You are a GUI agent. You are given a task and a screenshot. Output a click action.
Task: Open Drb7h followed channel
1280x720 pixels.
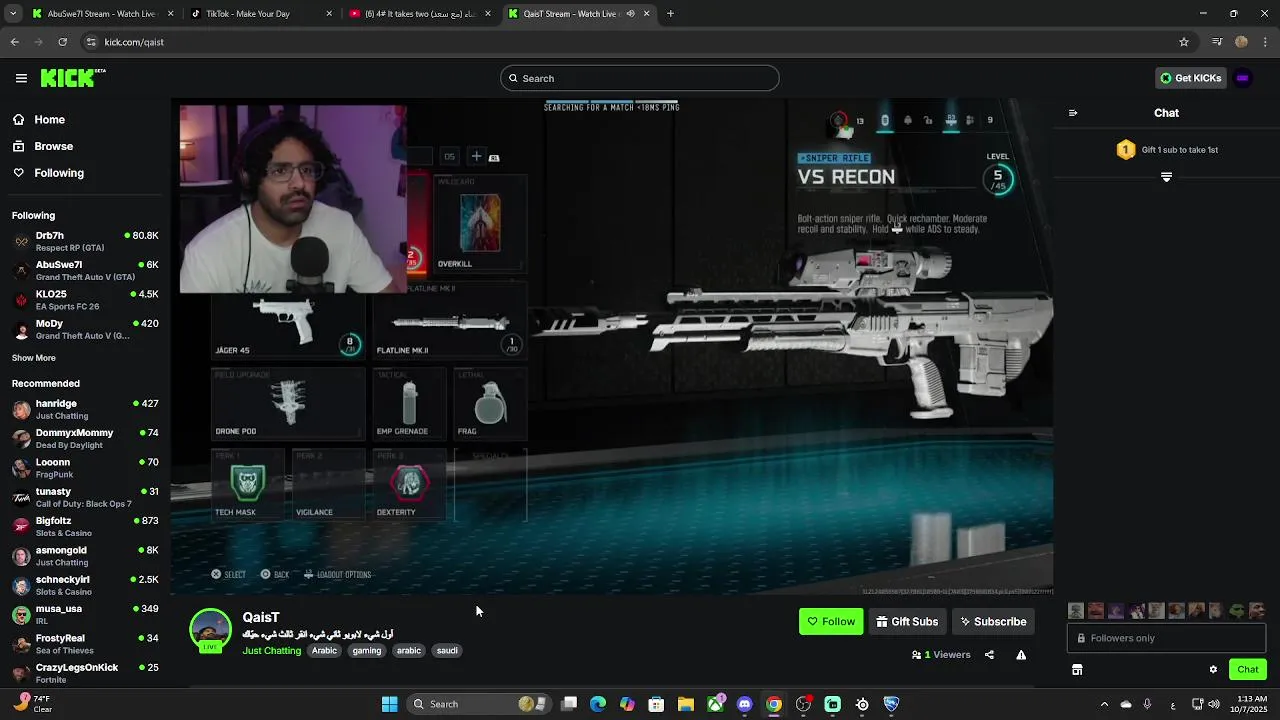[85, 241]
